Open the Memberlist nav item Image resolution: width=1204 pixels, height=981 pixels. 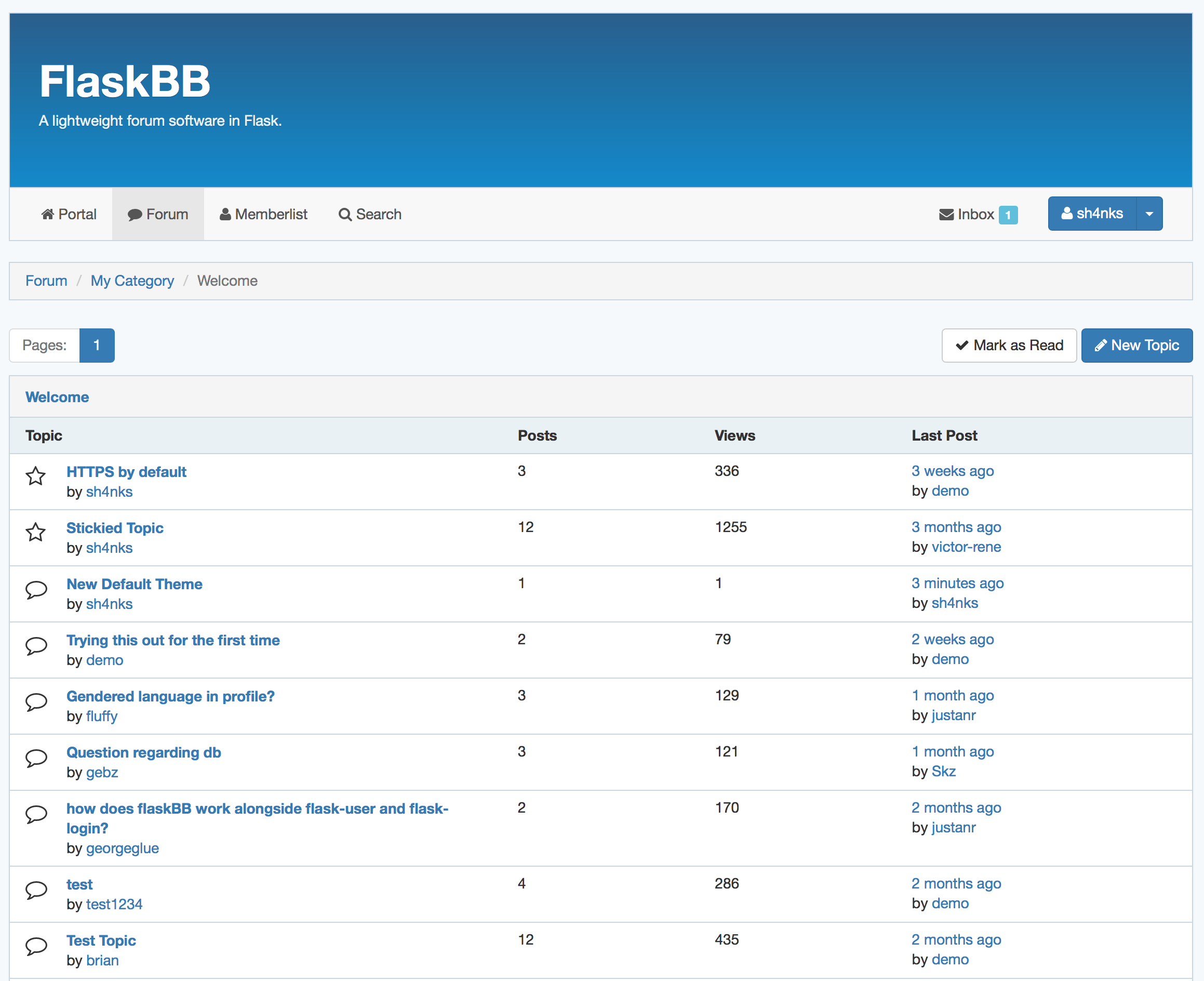pos(263,214)
